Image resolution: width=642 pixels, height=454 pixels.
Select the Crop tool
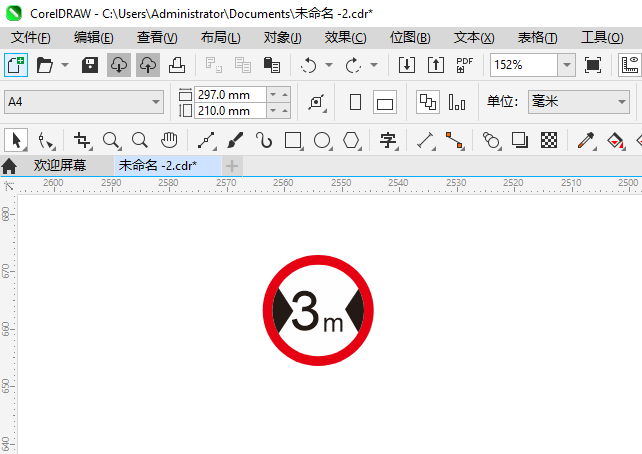click(x=83, y=140)
